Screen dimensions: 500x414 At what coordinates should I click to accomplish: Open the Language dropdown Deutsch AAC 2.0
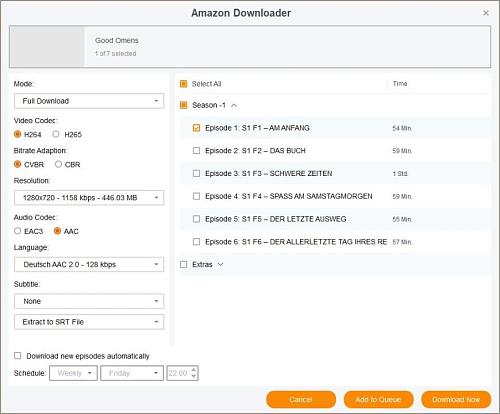(x=89, y=265)
